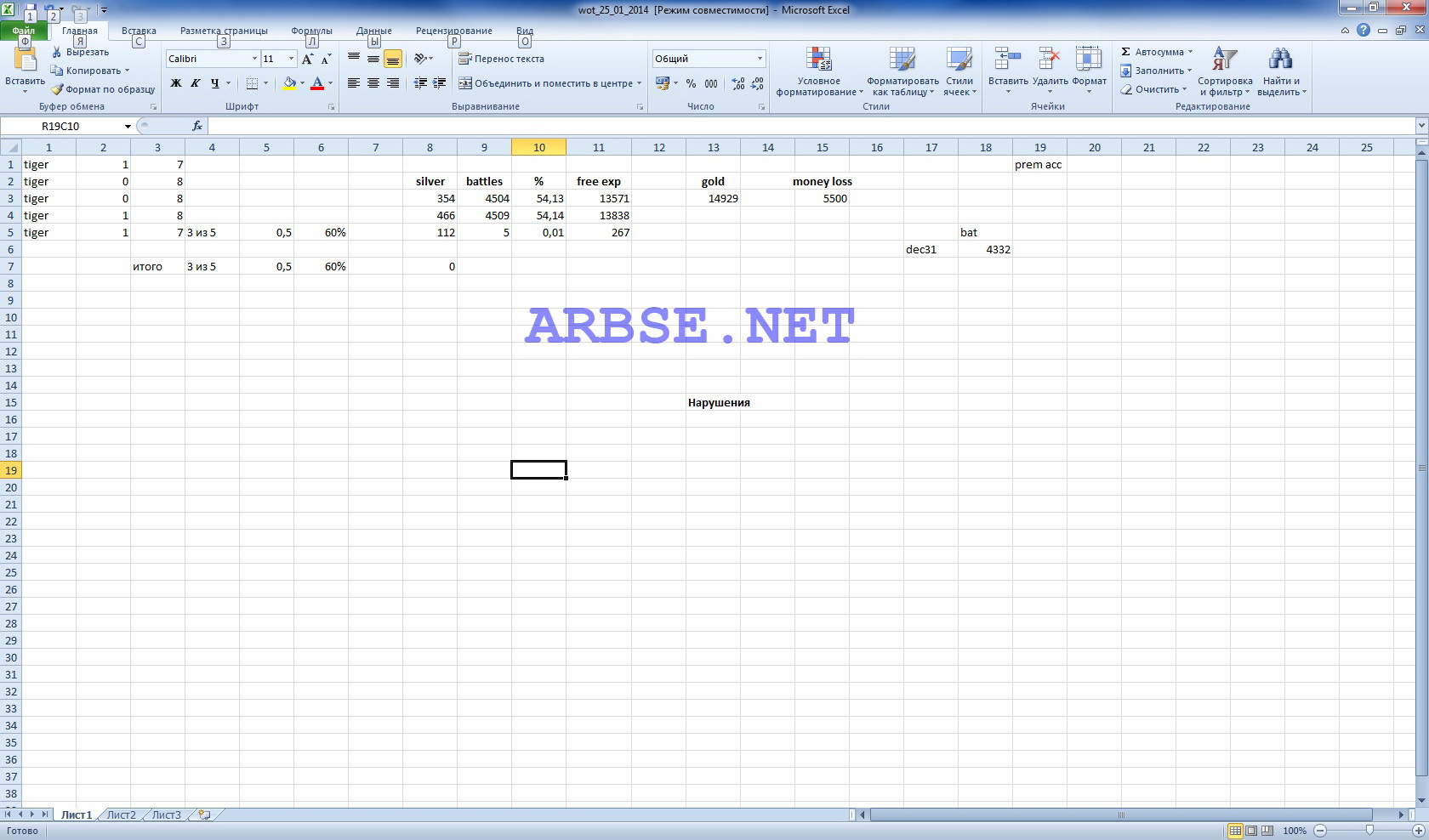Align text to bottom of cell
This screenshot has height=840, width=1429.
coord(393,59)
